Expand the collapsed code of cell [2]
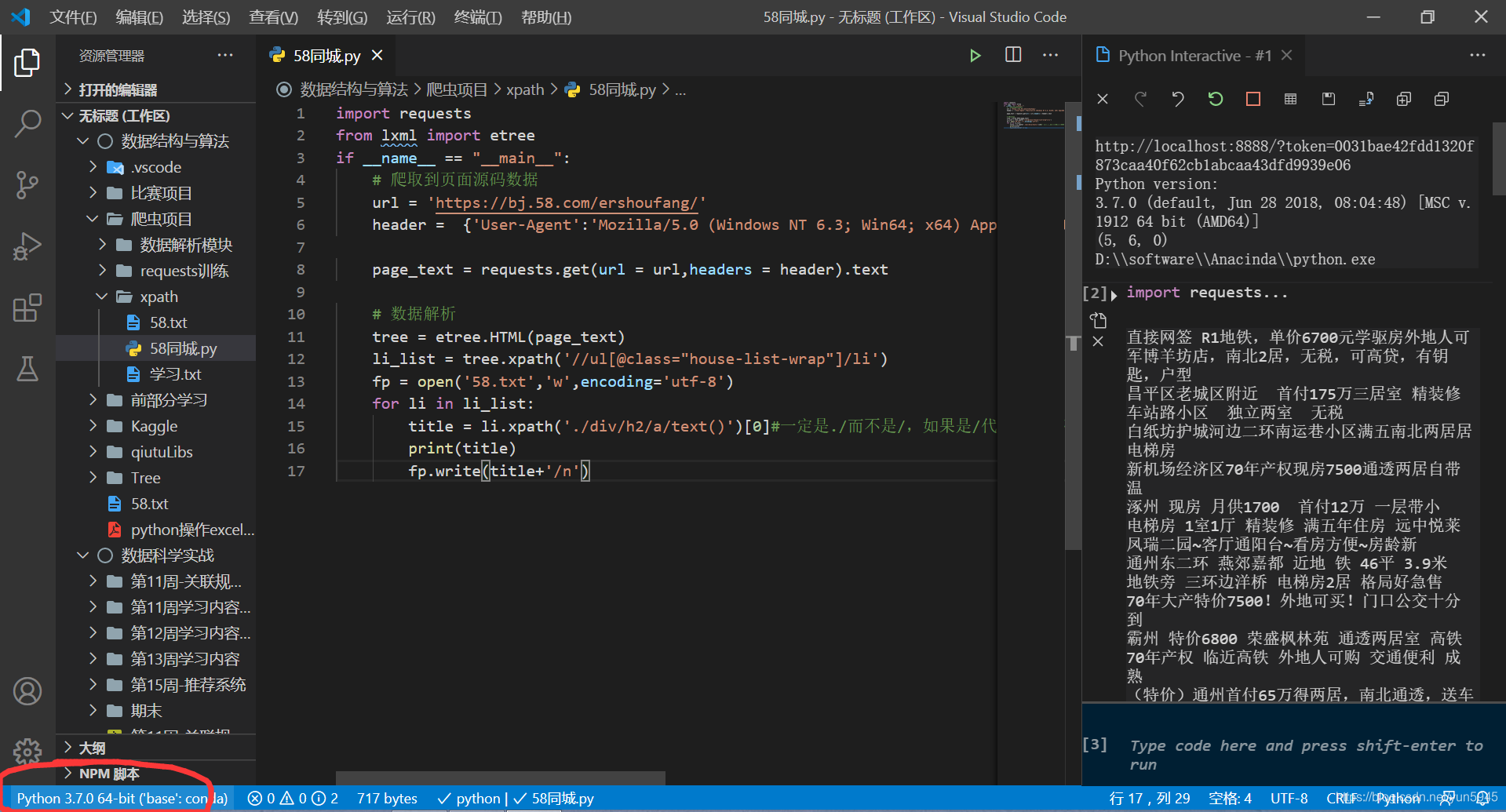Screen dimensions: 1506x812 (1114, 295)
